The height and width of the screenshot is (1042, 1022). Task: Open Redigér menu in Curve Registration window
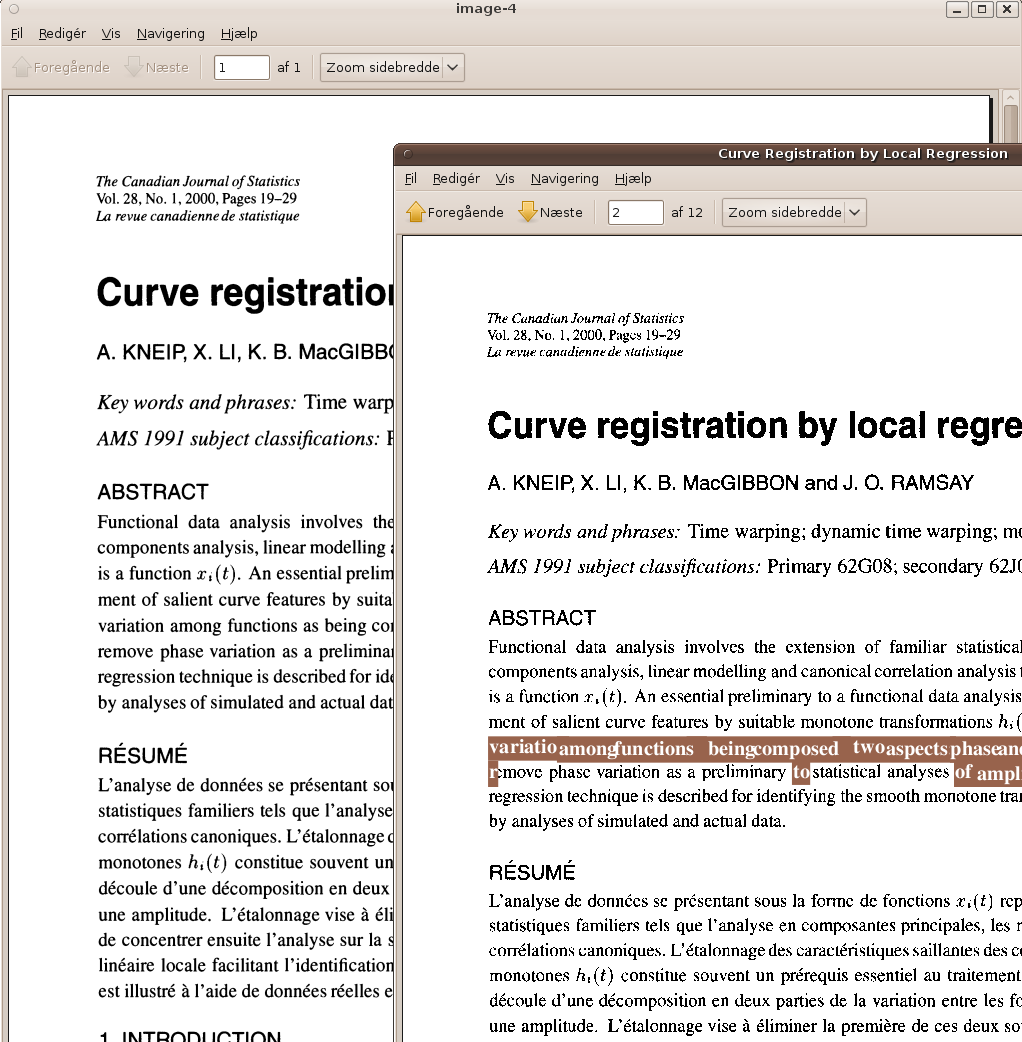[455, 178]
